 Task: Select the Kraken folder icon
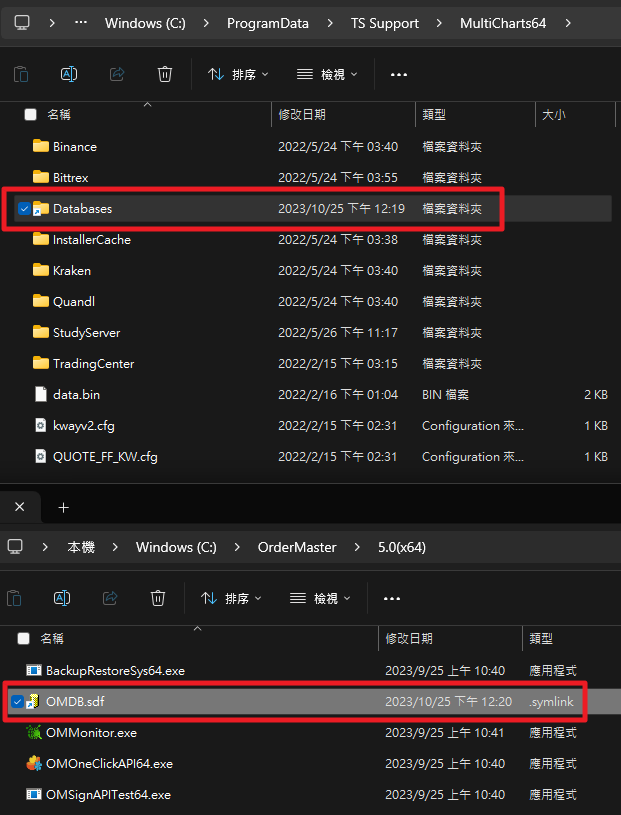[x=41, y=270]
